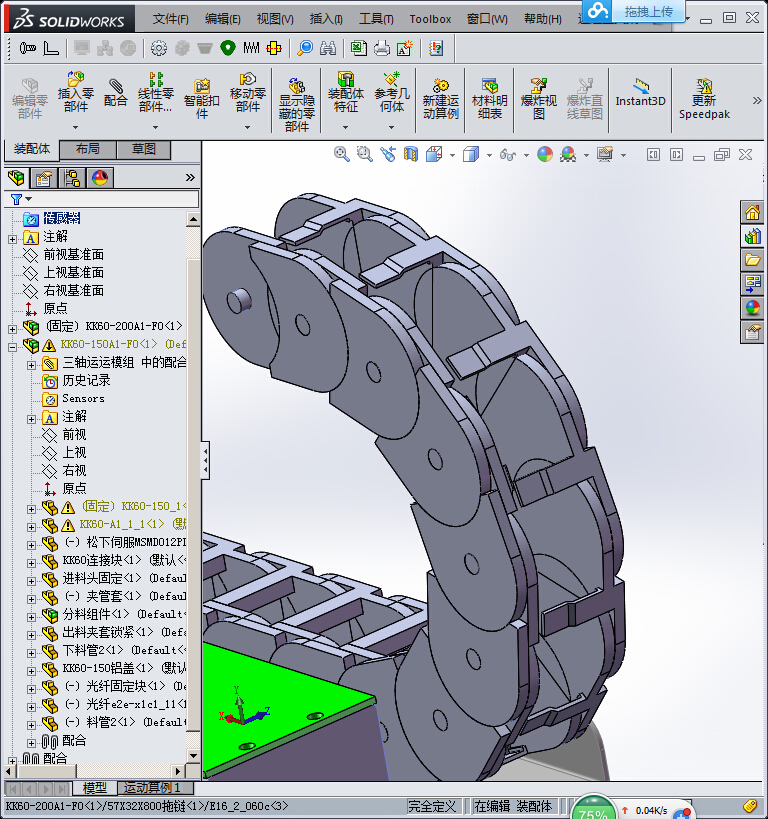Open the 编辑(E) menu
This screenshot has width=768, height=819.
(223, 19)
